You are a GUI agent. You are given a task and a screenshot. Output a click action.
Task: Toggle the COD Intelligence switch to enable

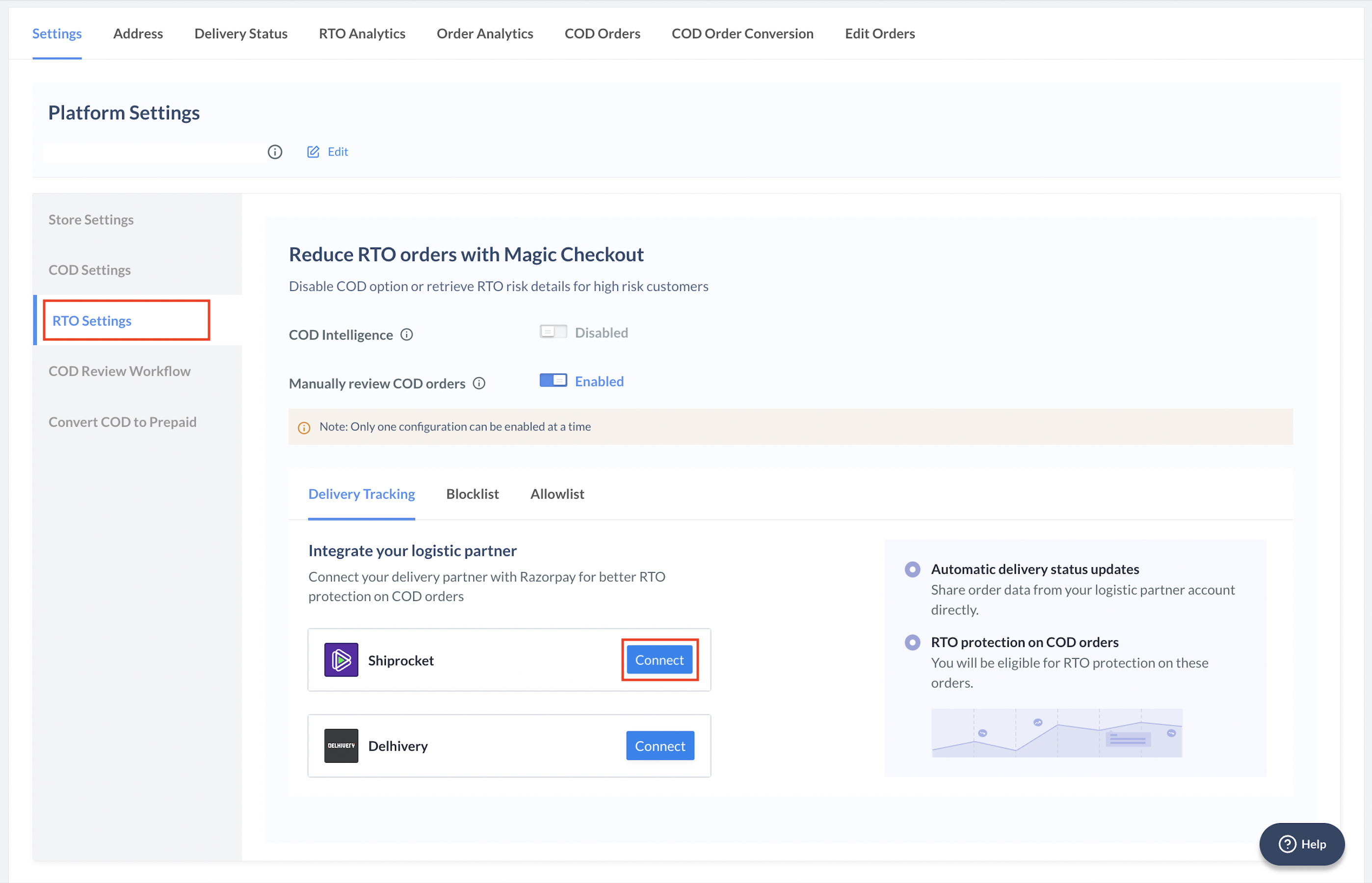tap(553, 331)
